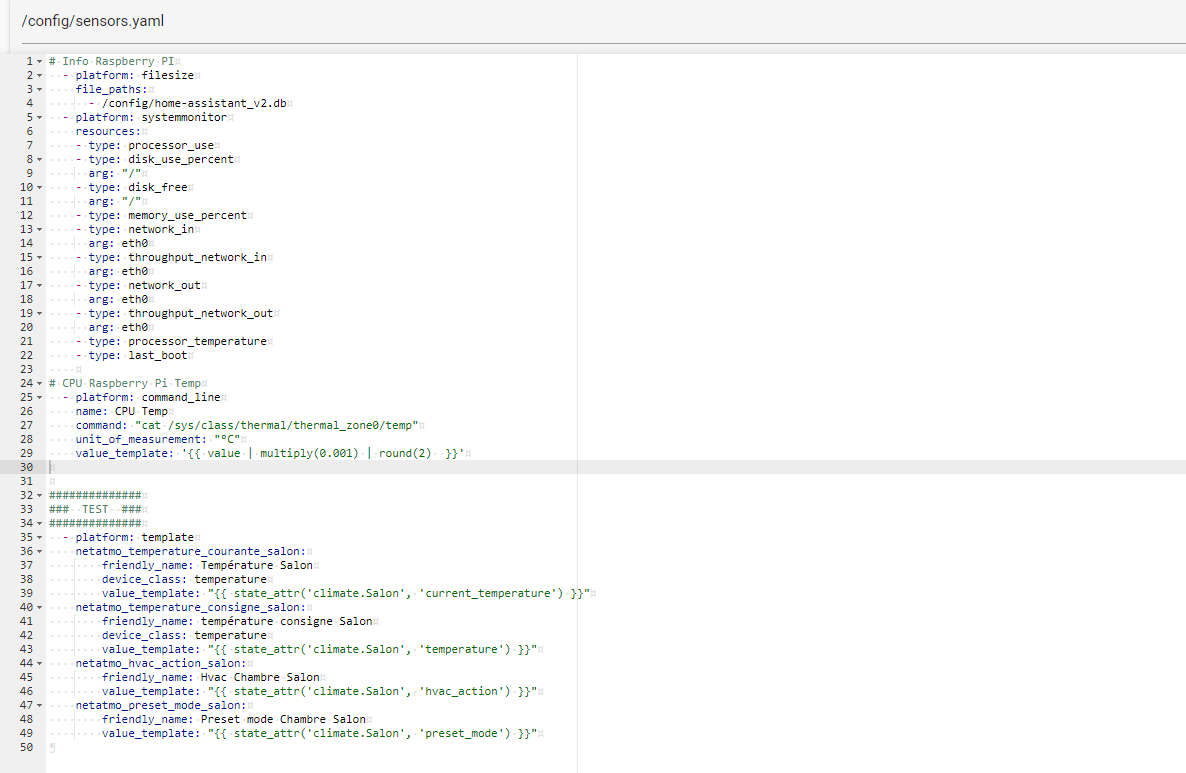Collapse template platform fold on line 35
This screenshot has height=773, width=1186.
[x=39, y=537]
